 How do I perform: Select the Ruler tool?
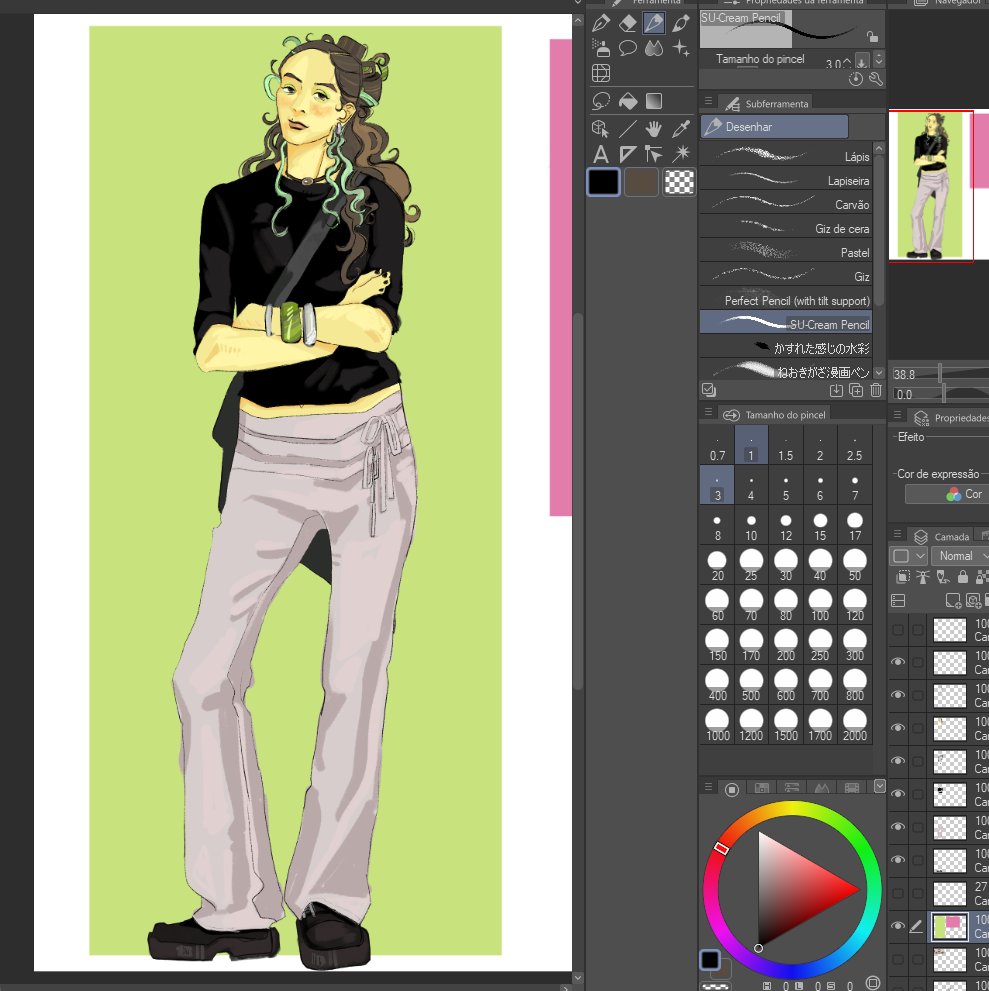tap(628, 154)
